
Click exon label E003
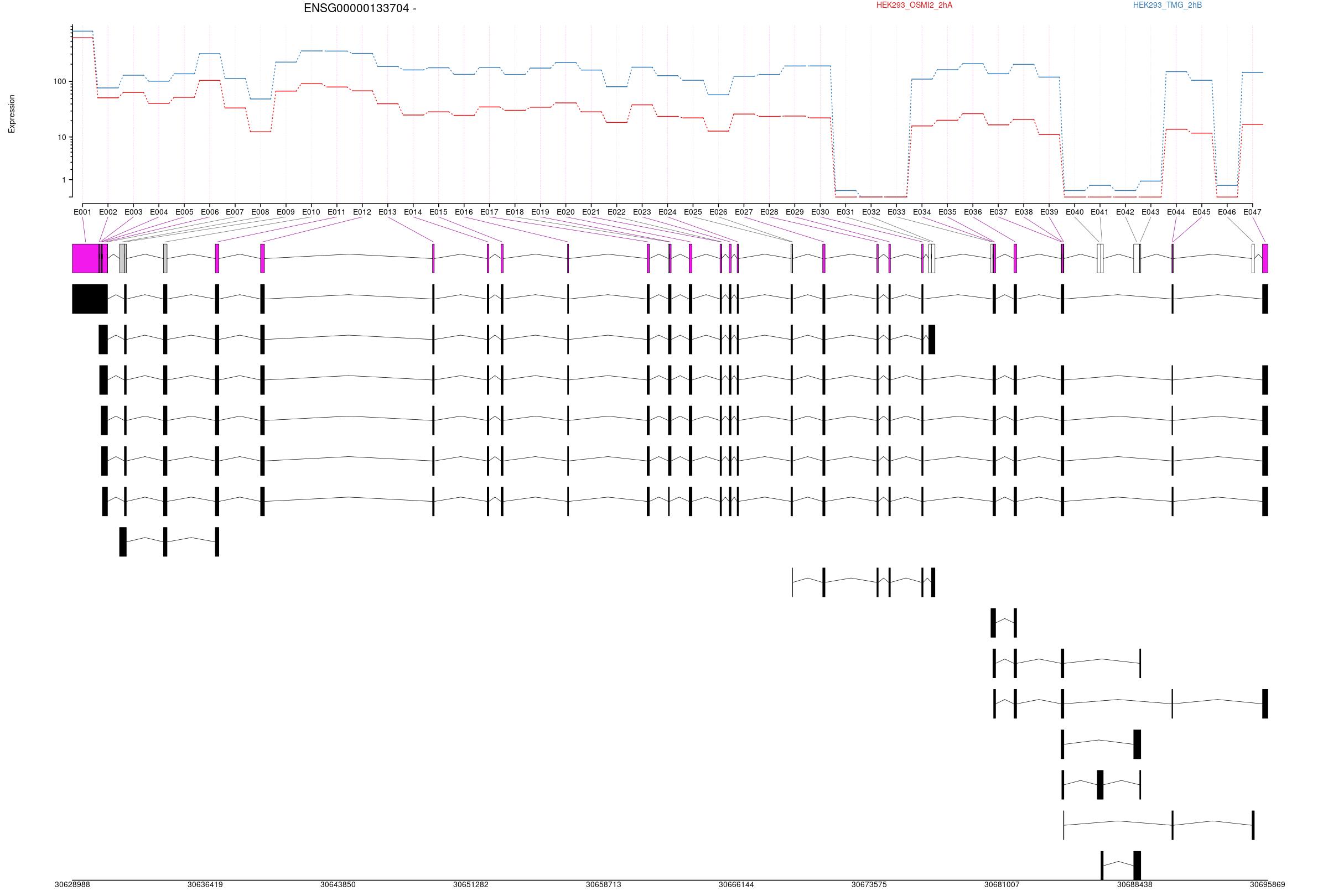click(x=133, y=212)
